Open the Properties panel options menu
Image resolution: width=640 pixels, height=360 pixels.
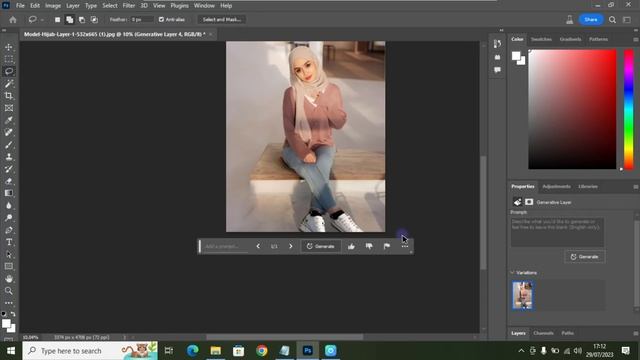click(x=636, y=187)
